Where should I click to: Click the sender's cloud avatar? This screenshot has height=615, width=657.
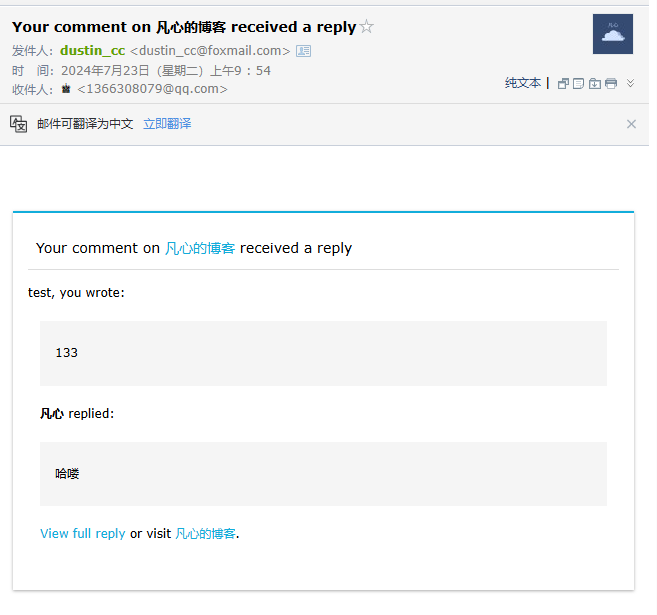pos(613,34)
